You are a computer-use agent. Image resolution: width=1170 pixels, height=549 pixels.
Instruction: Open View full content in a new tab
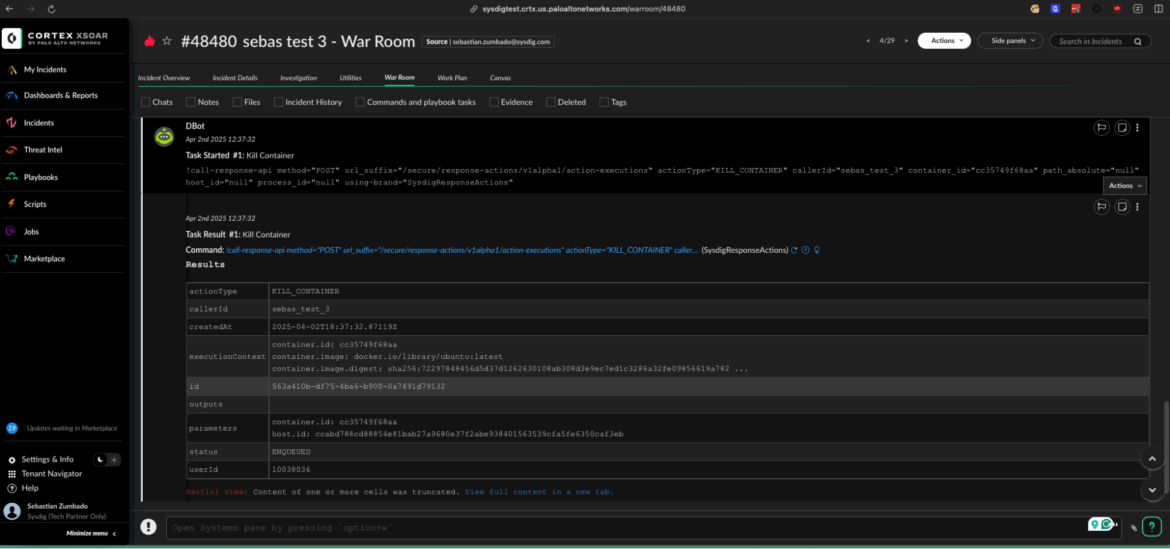(x=539, y=492)
